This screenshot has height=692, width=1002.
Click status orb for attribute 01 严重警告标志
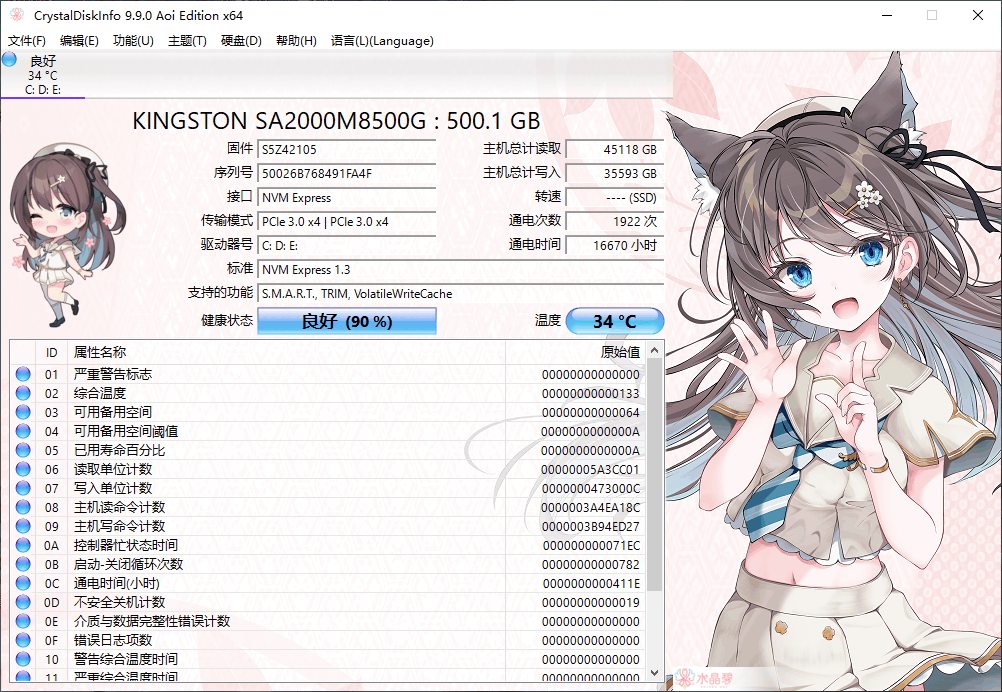pyautogui.click(x=23, y=374)
